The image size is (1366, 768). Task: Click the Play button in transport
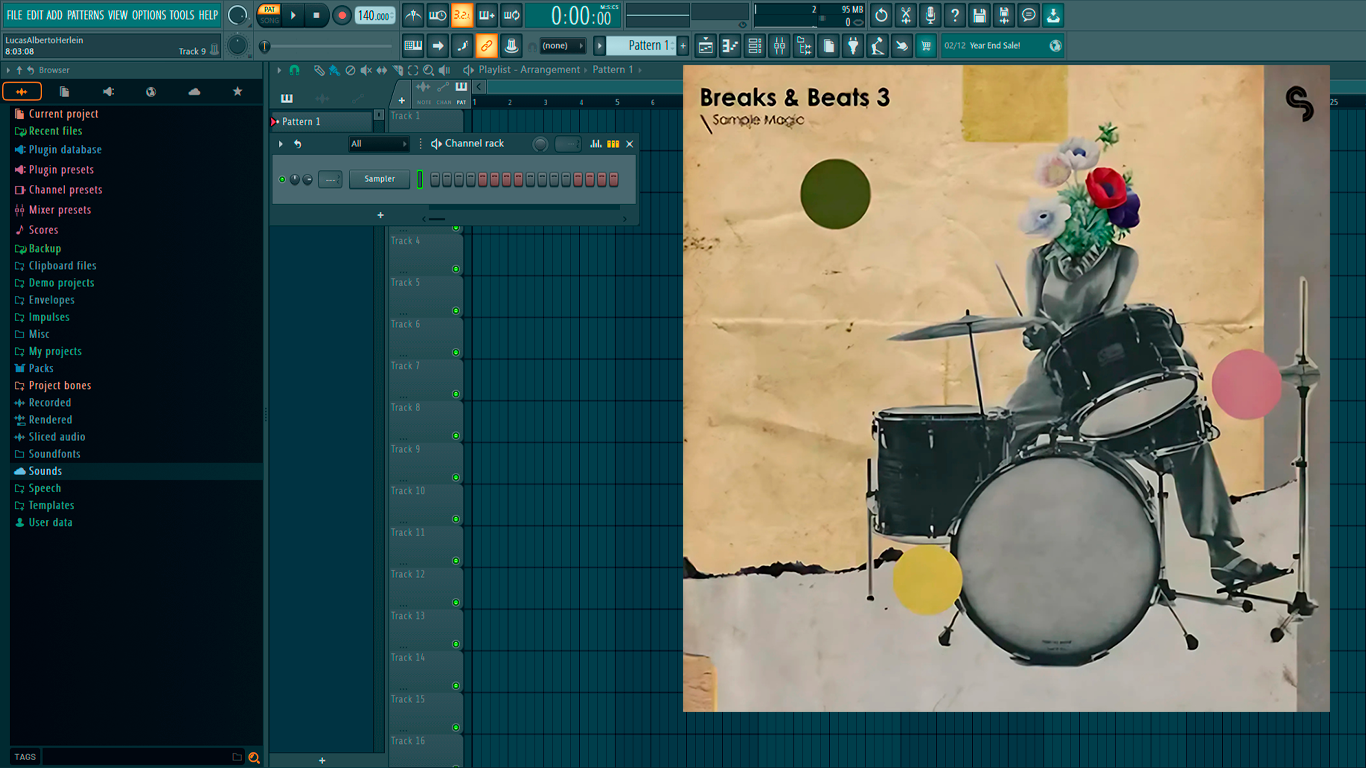(x=293, y=15)
